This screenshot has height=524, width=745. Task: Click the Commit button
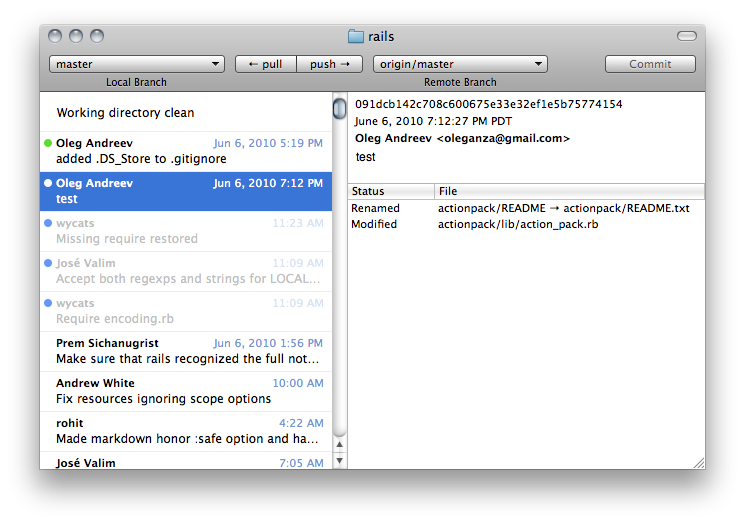click(x=650, y=64)
